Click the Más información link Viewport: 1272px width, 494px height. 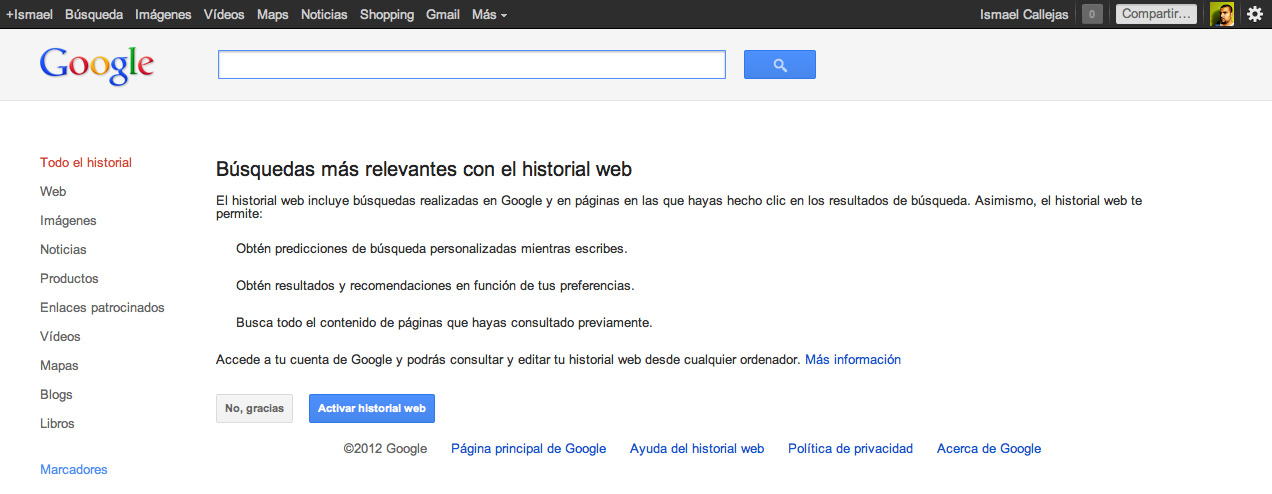tap(853, 360)
